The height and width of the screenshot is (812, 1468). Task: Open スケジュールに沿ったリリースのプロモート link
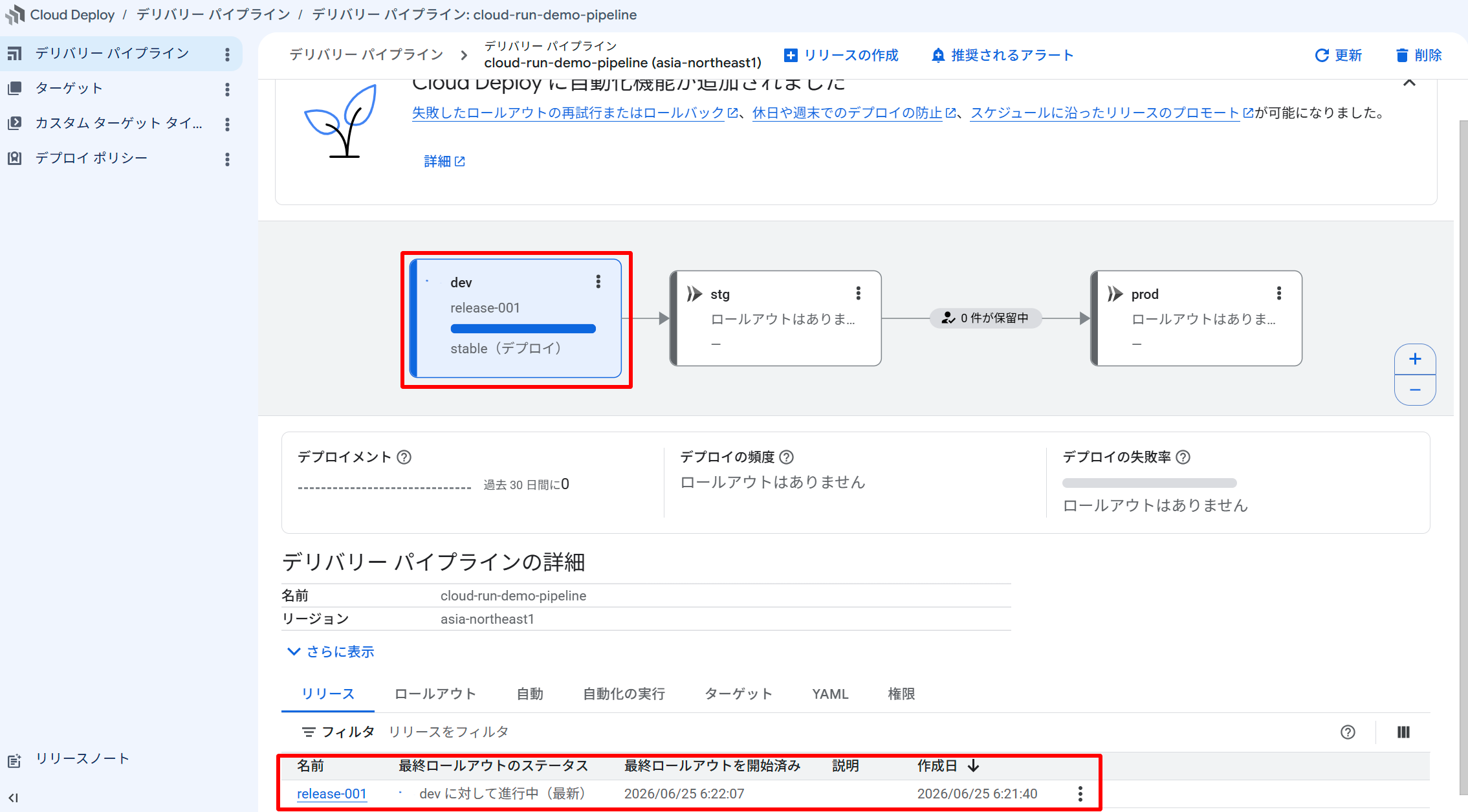pyautogui.click(x=1104, y=113)
